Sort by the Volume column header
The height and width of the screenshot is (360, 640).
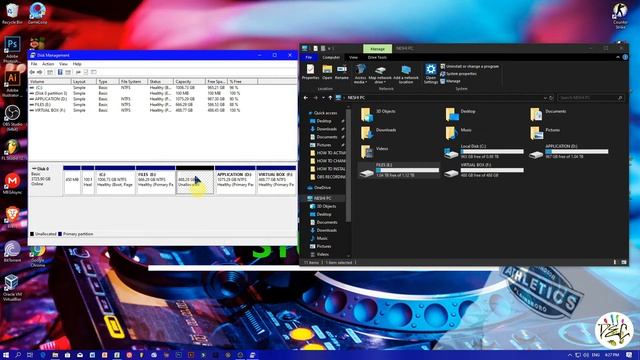50,82
